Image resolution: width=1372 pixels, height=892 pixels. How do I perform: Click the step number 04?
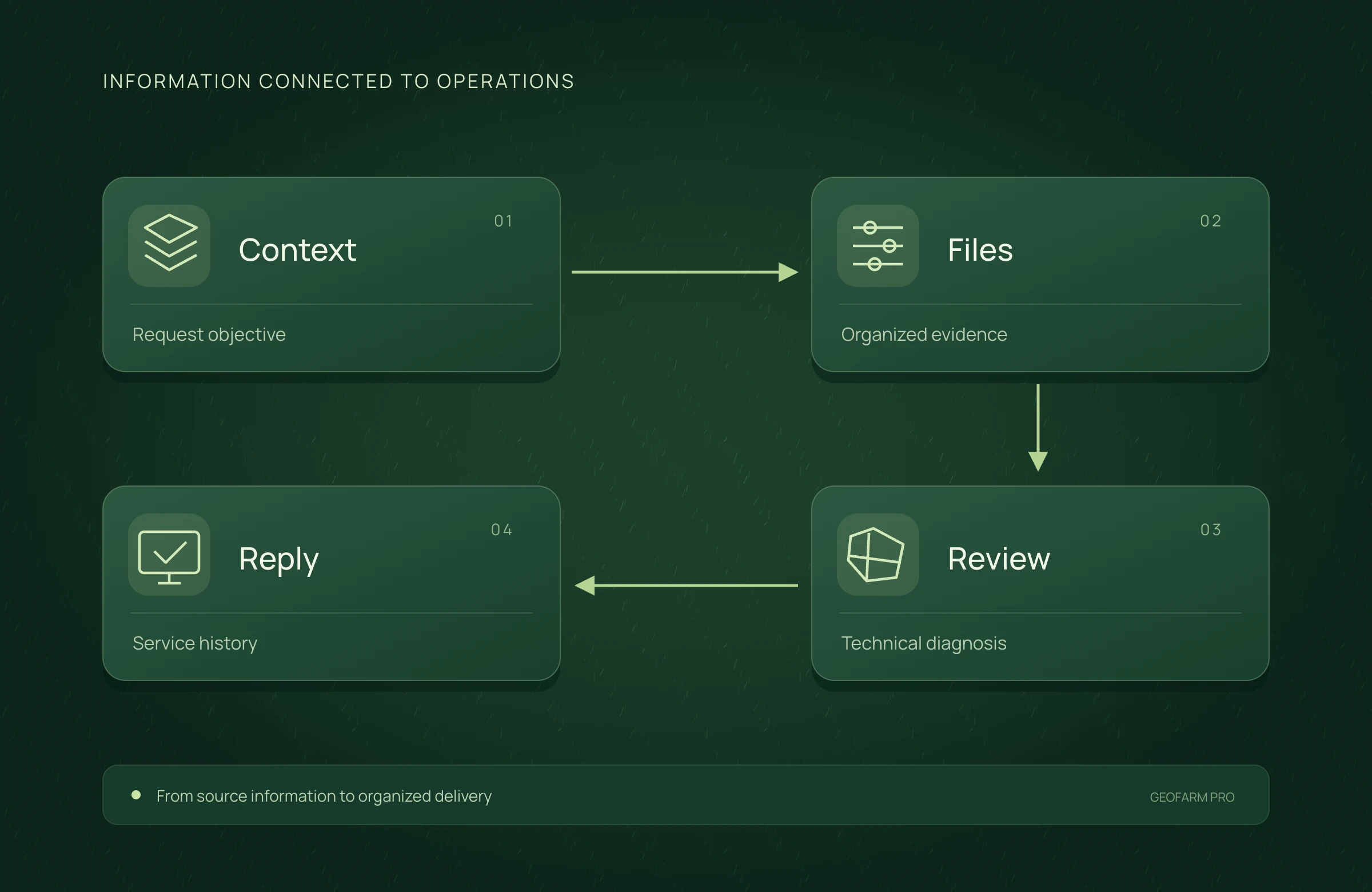501,530
